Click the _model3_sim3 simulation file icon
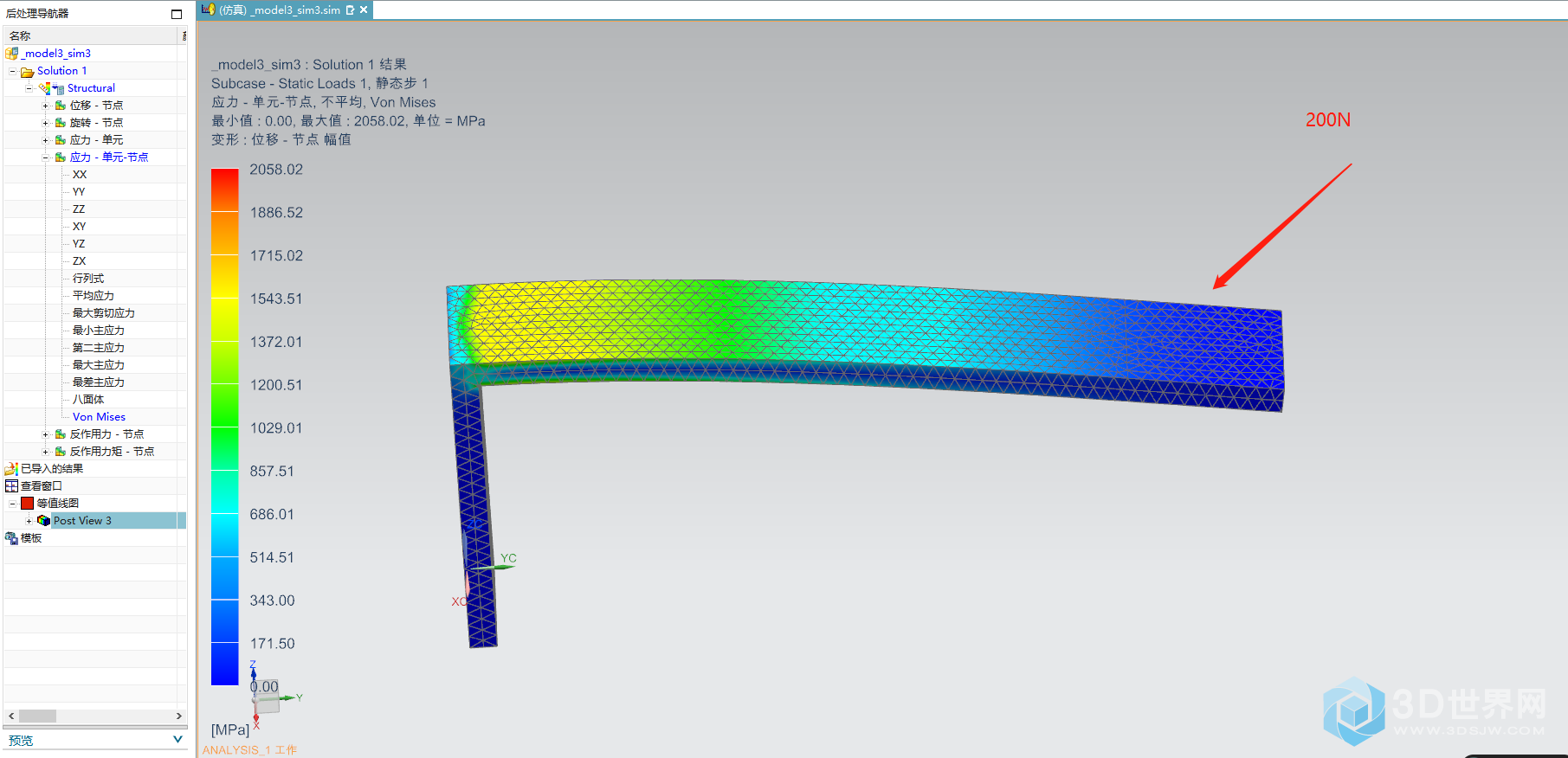This screenshot has height=758, width=1568. [11, 54]
